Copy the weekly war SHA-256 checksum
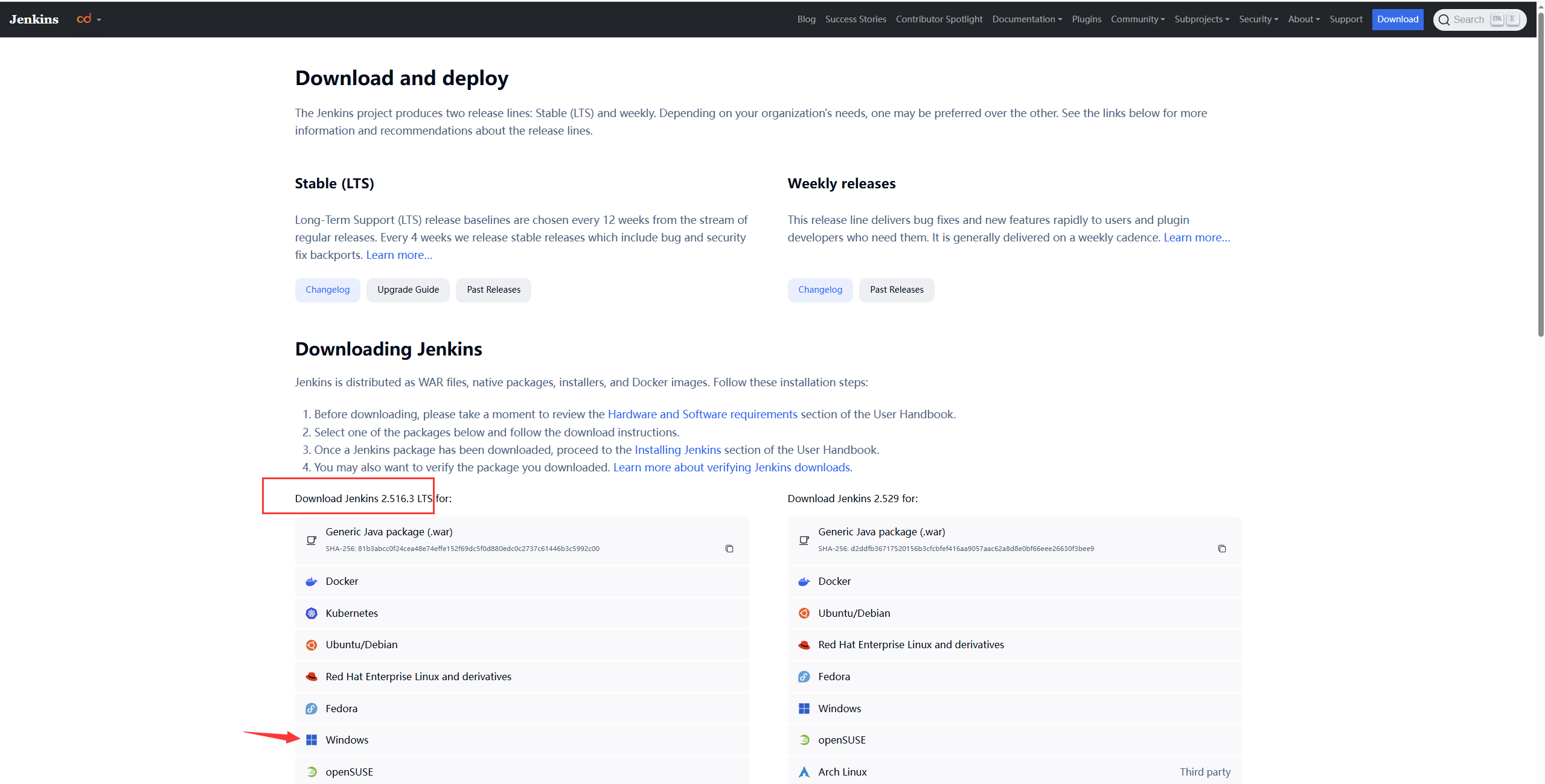 click(1222, 549)
